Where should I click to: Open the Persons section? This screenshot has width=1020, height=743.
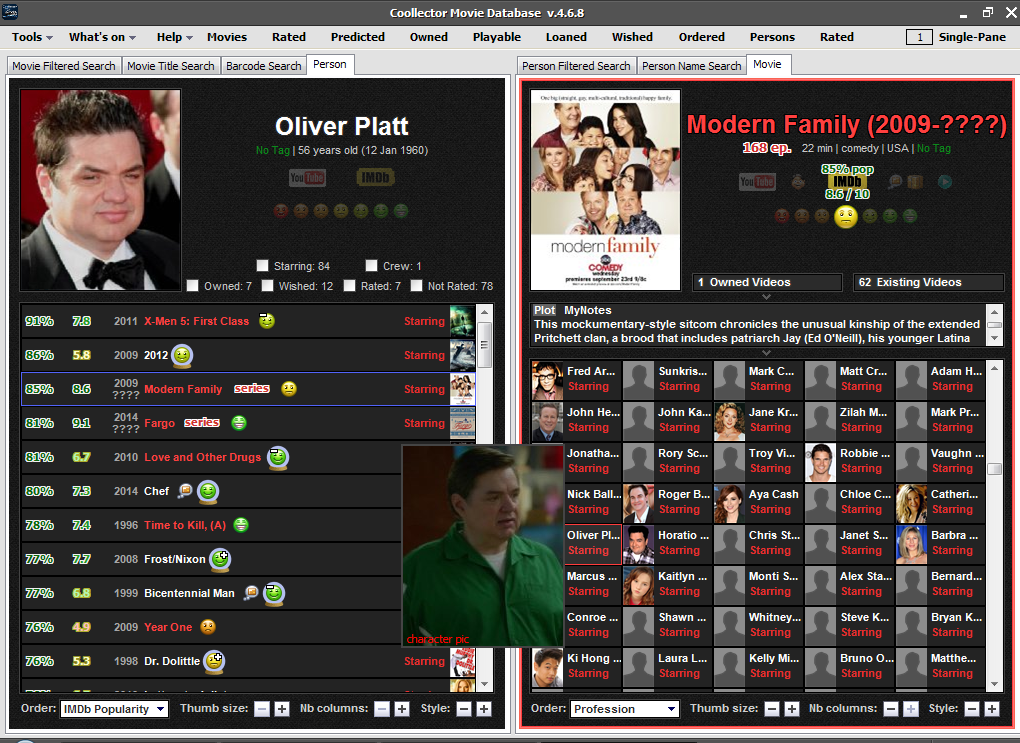coord(772,37)
